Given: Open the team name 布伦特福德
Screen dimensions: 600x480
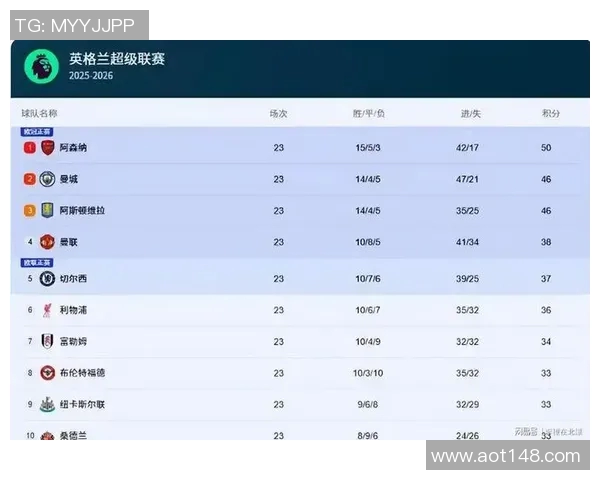Looking at the screenshot, I should (x=82, y=373).
